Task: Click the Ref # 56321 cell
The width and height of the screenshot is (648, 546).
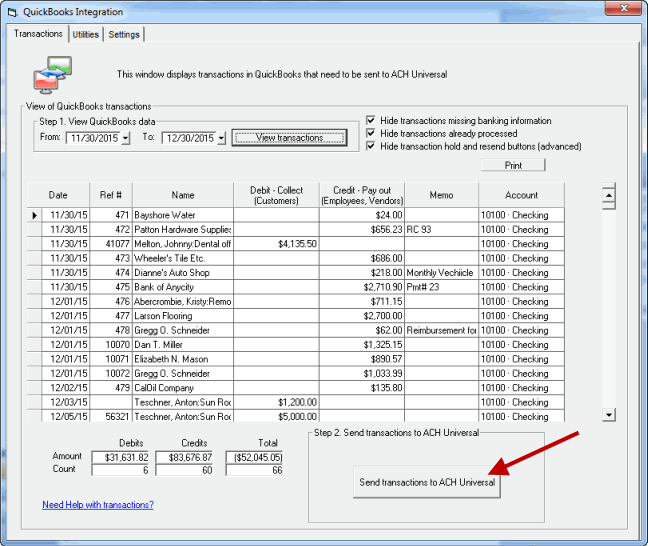Action: (x=111, y=416)
